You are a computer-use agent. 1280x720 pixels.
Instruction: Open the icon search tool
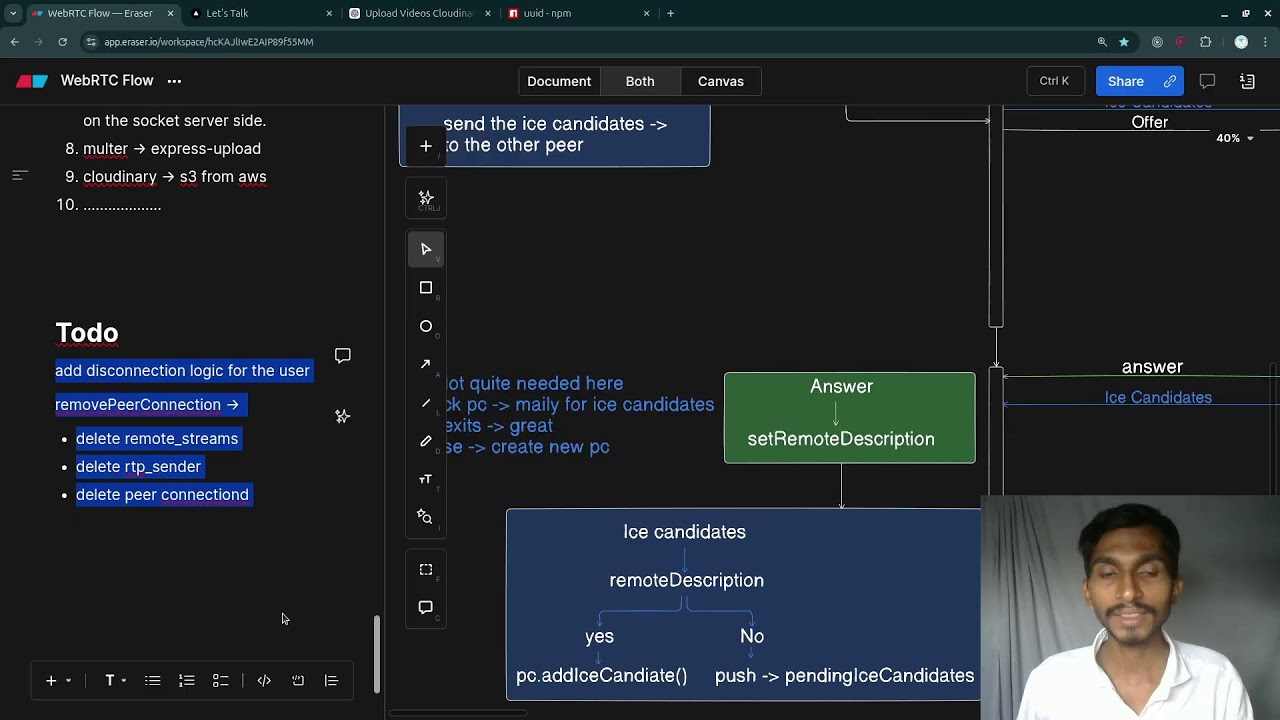coord(426,517)
